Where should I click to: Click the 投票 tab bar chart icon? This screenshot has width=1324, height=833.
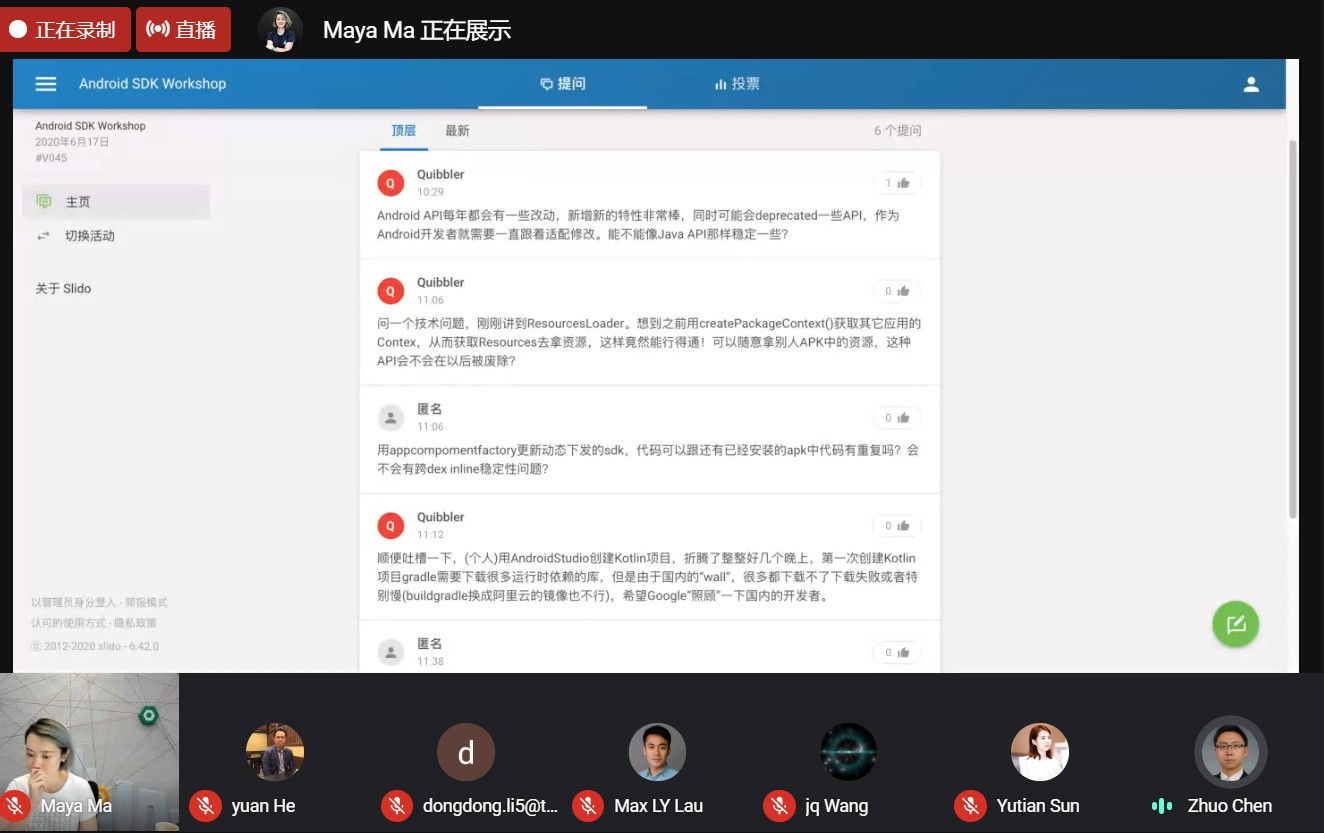pyautogui.click(x=720, y=85)
